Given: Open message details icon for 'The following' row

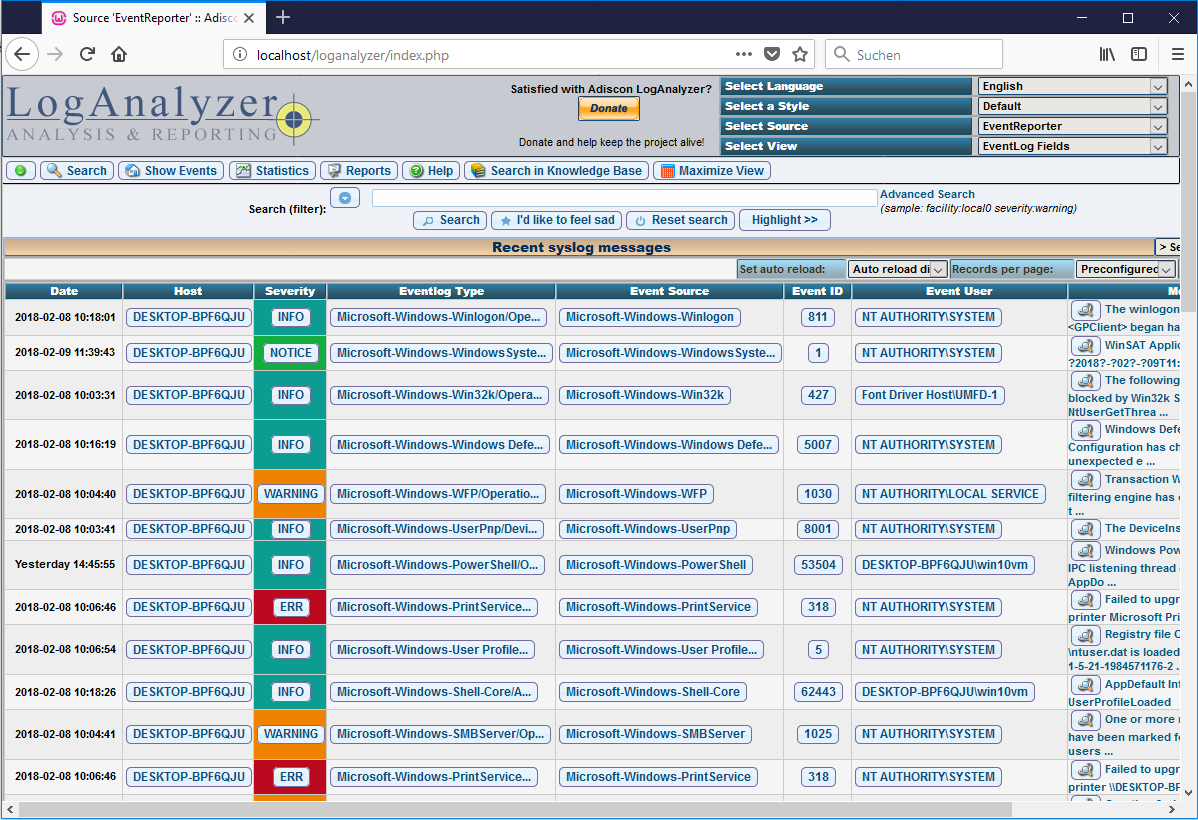Looking at the screenshot, I should pos(1084,381).
